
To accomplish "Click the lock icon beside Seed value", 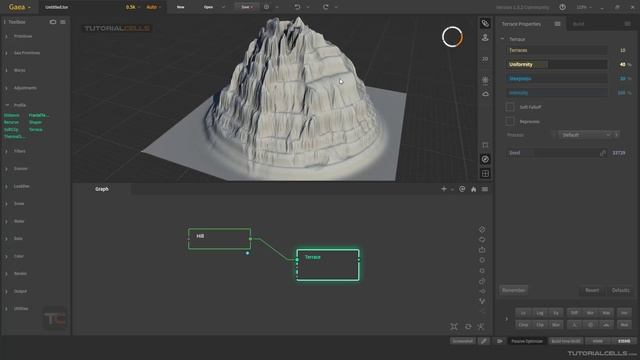I will click(603, 153).
